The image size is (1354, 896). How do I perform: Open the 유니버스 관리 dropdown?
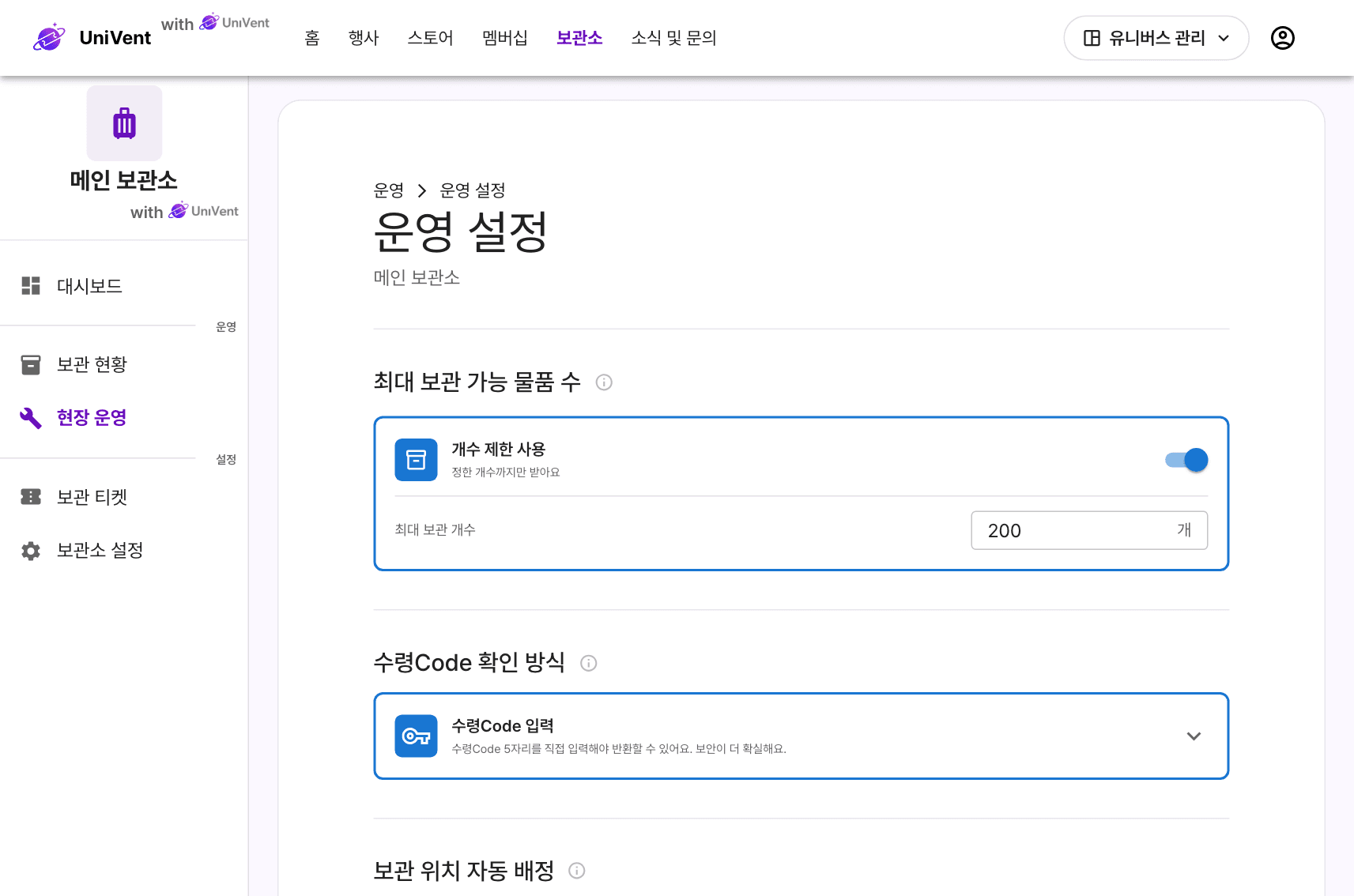point(1156,38)
